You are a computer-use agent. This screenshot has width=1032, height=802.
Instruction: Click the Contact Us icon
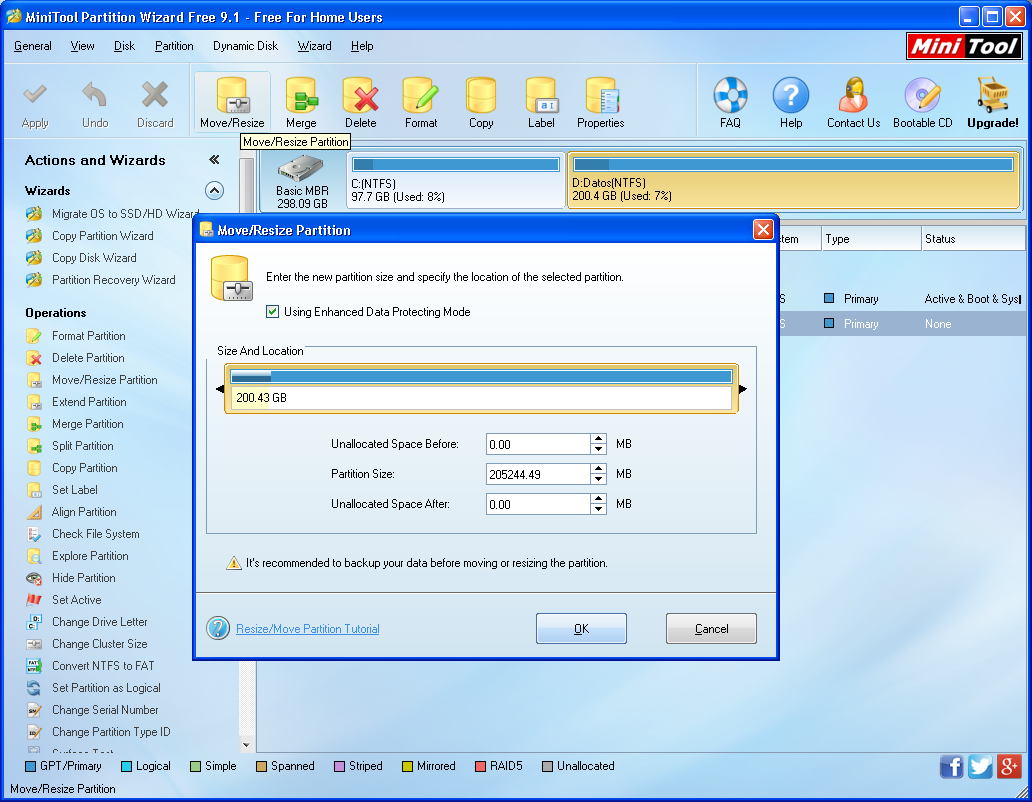pos(852,101)
